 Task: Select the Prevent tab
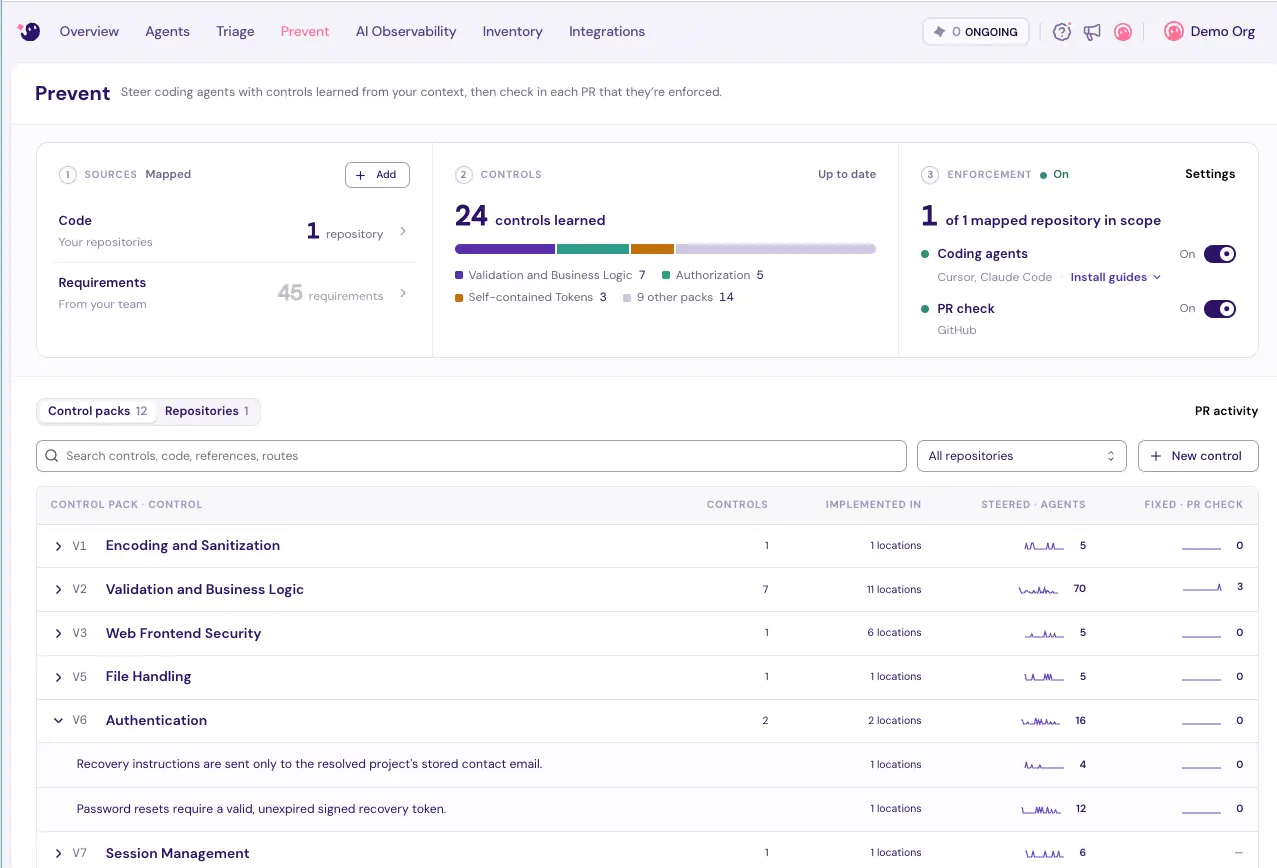305,32
